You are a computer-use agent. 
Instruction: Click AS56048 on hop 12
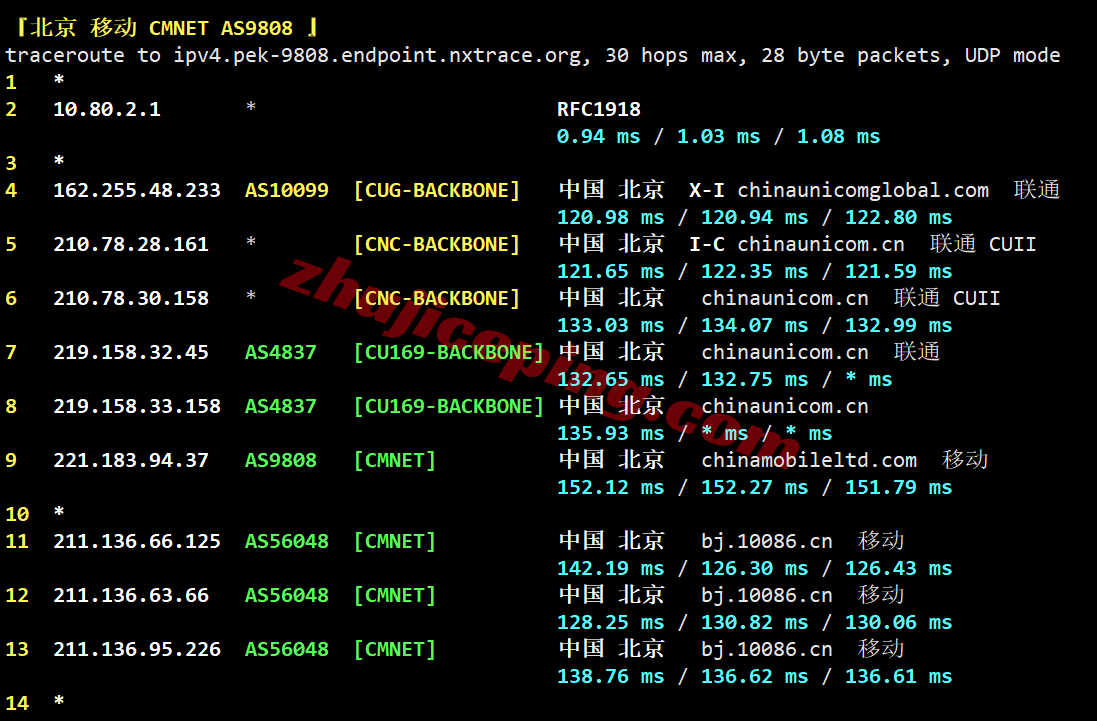[x=287, y=595]
